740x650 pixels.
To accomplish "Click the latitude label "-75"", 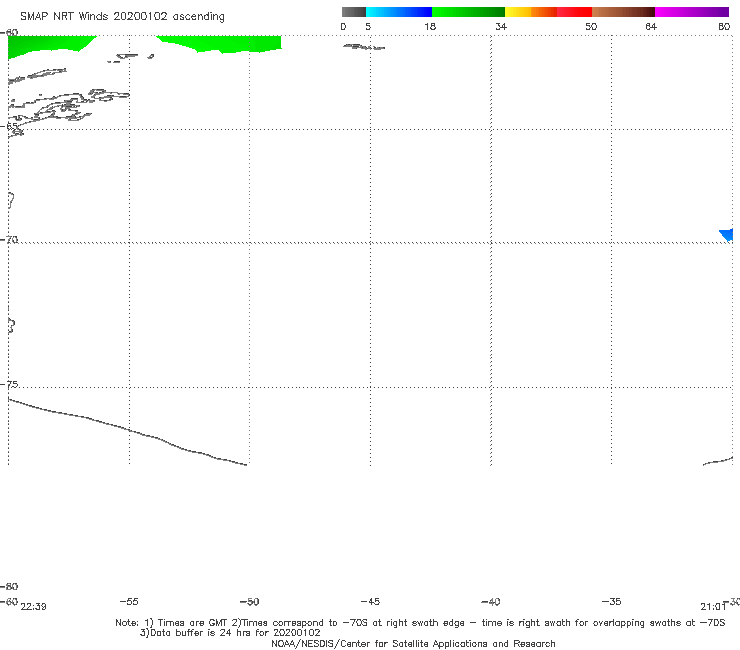I will [x=9, y=384].
